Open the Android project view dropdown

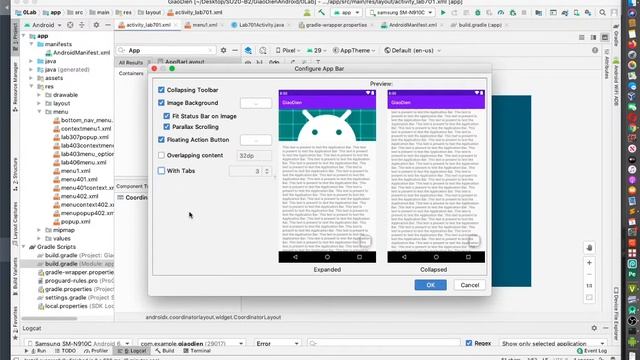click(x=43, y=25)
